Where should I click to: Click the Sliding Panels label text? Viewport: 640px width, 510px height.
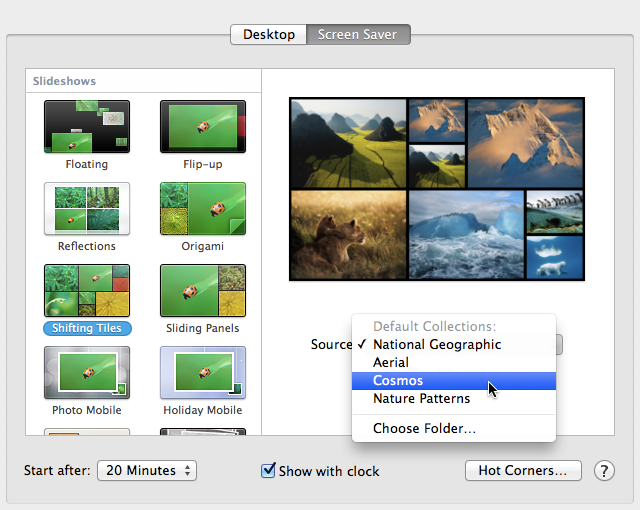click(x=203, y=328)
